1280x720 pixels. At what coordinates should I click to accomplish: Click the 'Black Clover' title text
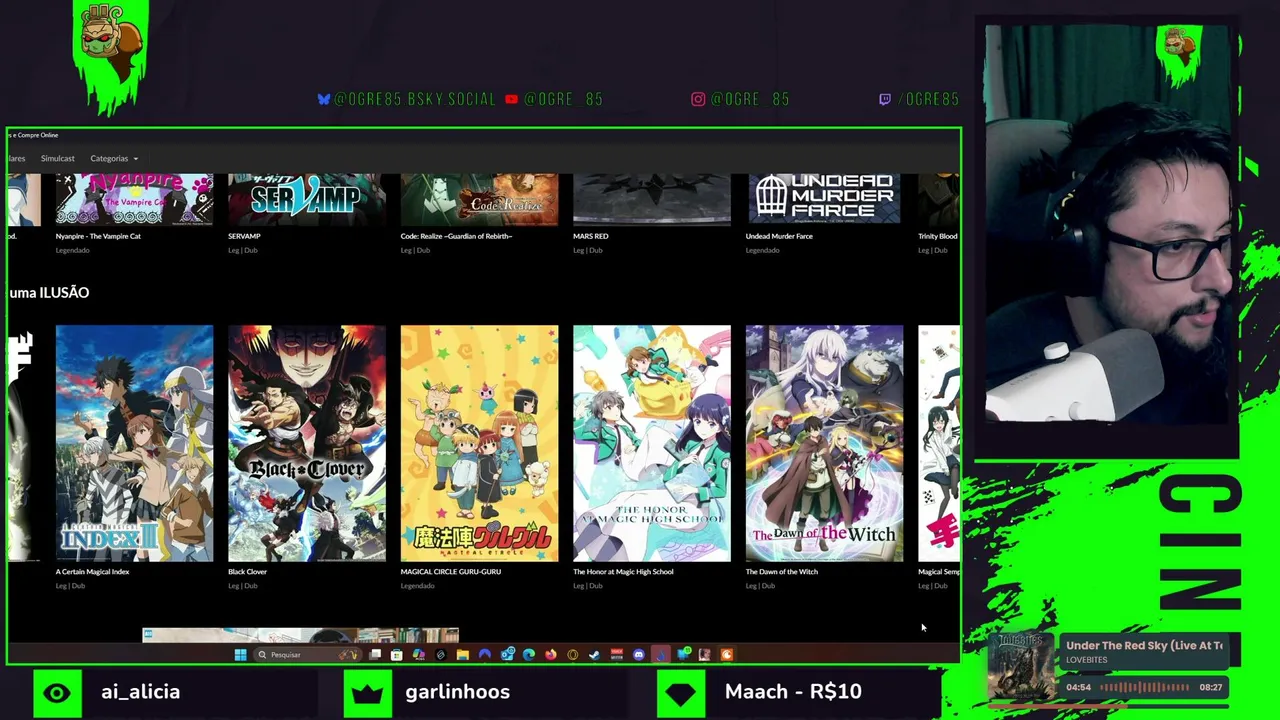pos(247,572)
